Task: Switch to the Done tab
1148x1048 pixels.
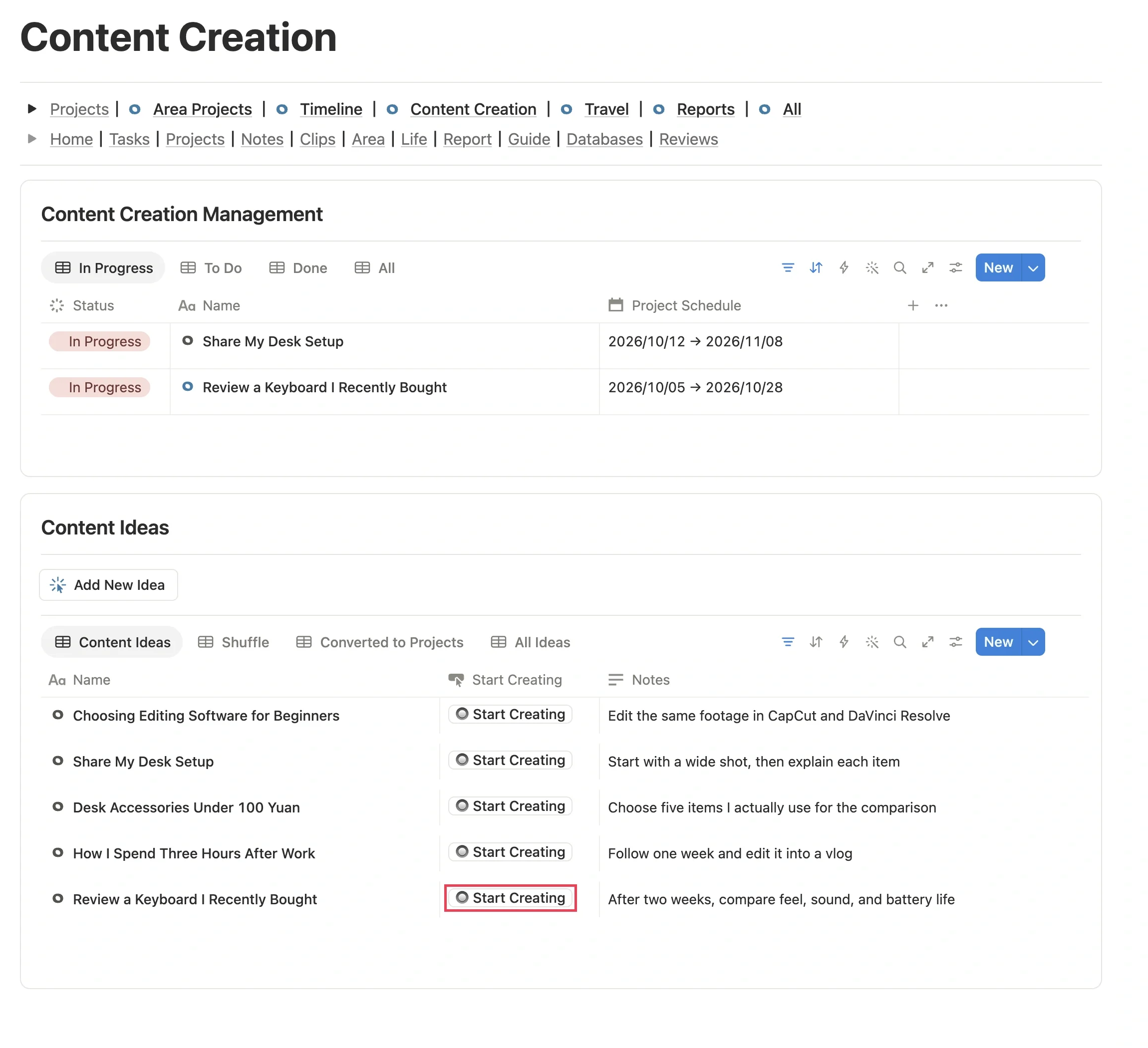Action: pos(298,268)
